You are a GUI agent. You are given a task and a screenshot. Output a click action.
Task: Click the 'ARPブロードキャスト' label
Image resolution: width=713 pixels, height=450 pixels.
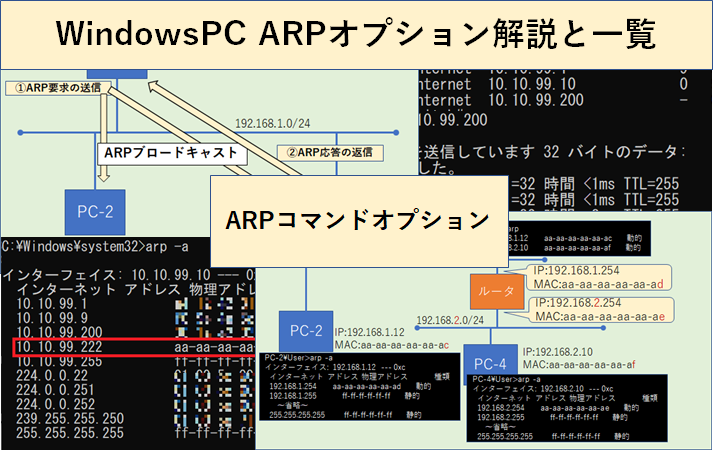pyautogui.click(x=172, y=153)
